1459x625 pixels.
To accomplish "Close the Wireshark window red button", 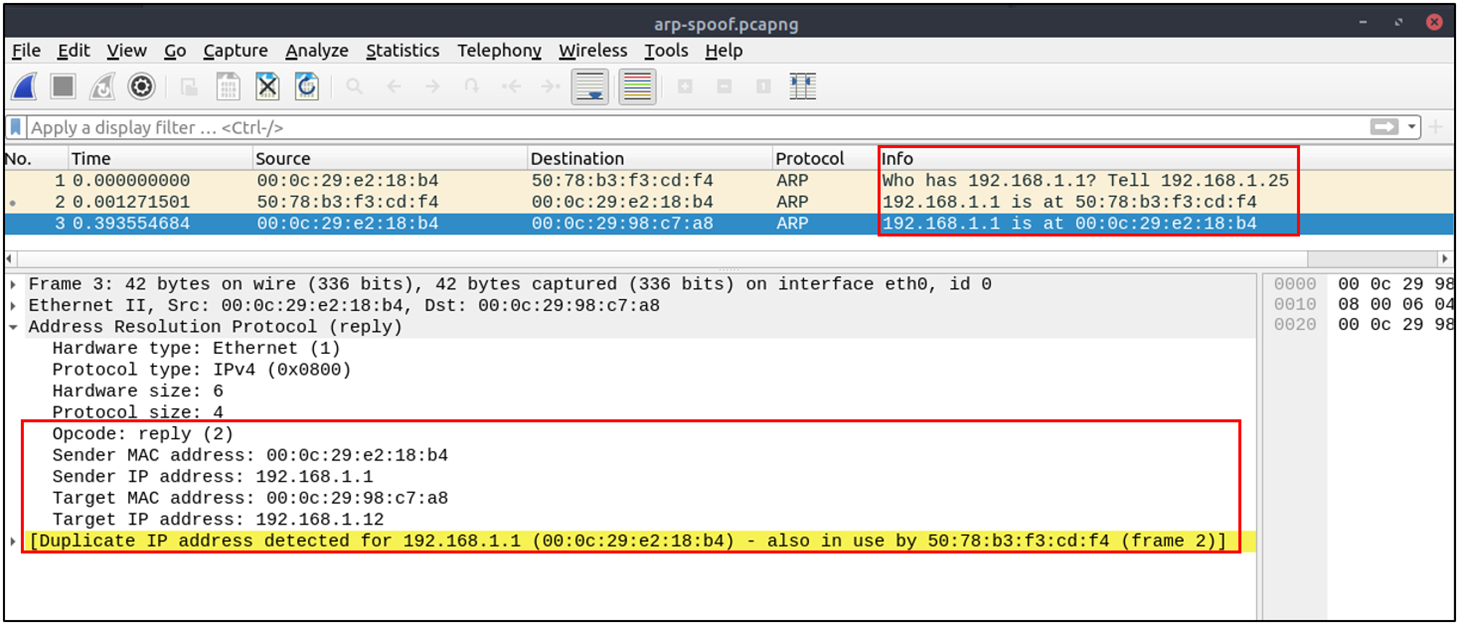I will point(1435,21).
